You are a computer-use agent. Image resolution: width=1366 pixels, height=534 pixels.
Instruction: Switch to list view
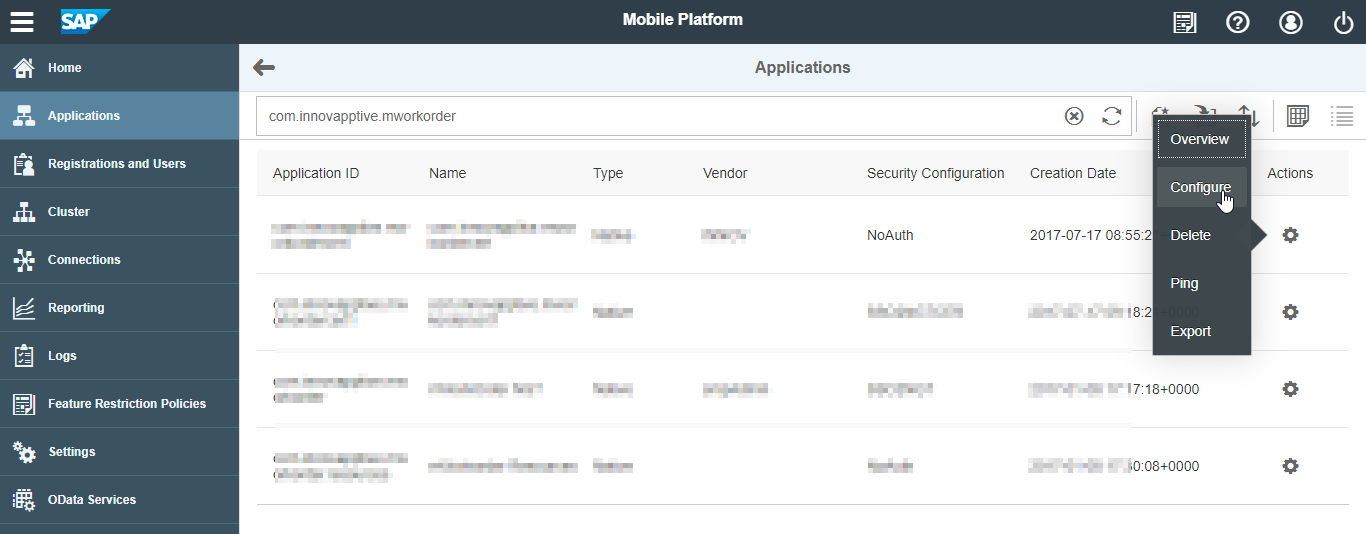click(x=1341, y=116)
